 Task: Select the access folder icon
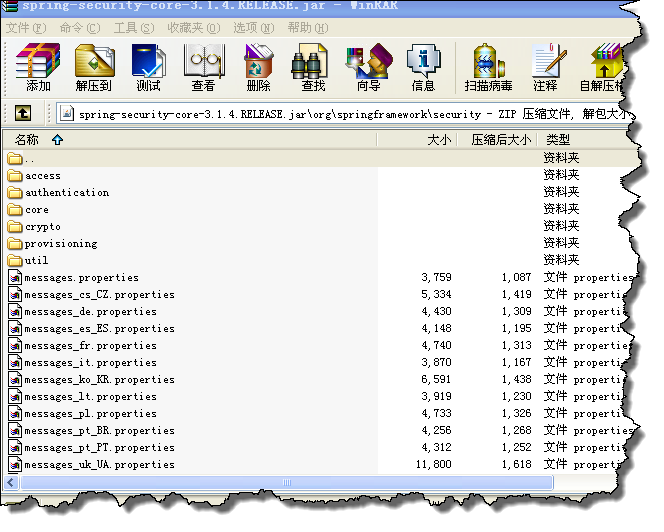15,175
